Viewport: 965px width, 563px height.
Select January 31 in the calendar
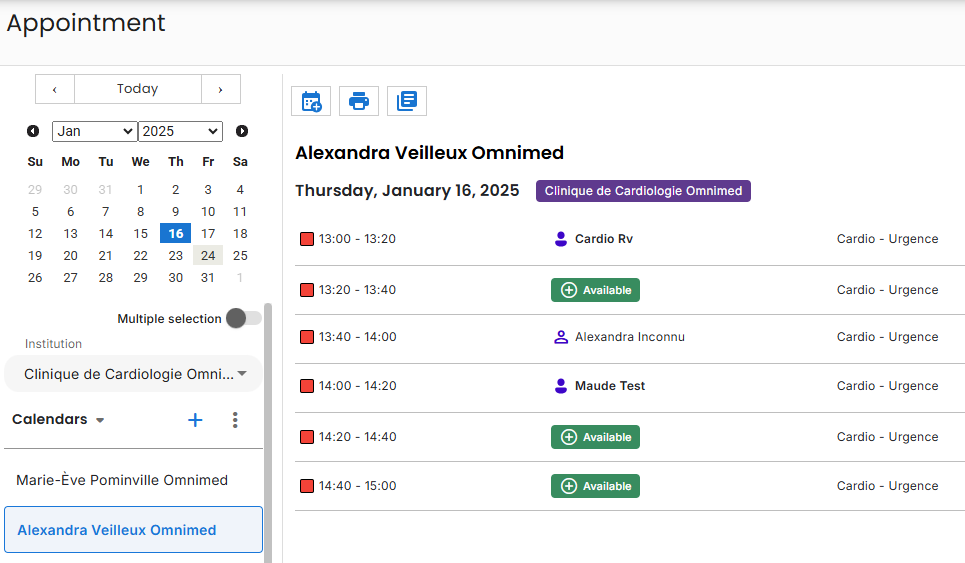click(x=208, y=278)
